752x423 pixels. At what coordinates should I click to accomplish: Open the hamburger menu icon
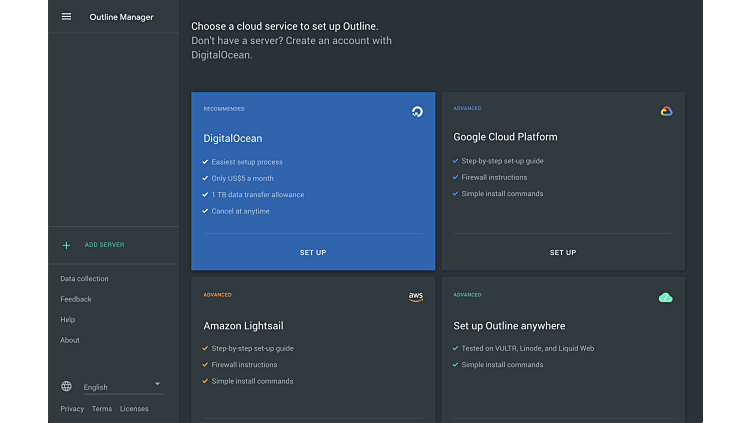(66, 17)
